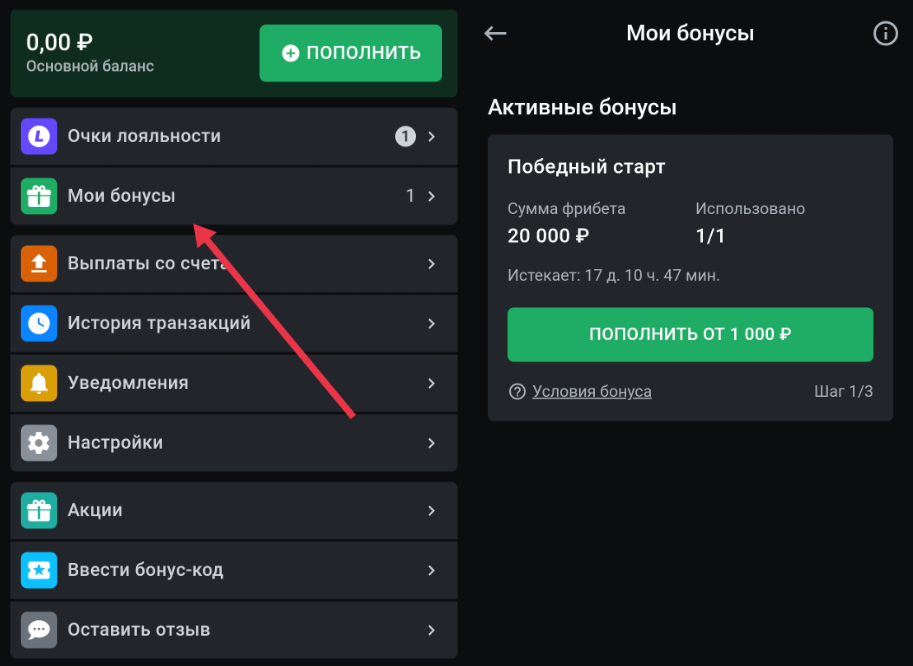Click the blue clock transaction history icon
This screenshot has width=913, height=666.
click(x=39, y=323)
